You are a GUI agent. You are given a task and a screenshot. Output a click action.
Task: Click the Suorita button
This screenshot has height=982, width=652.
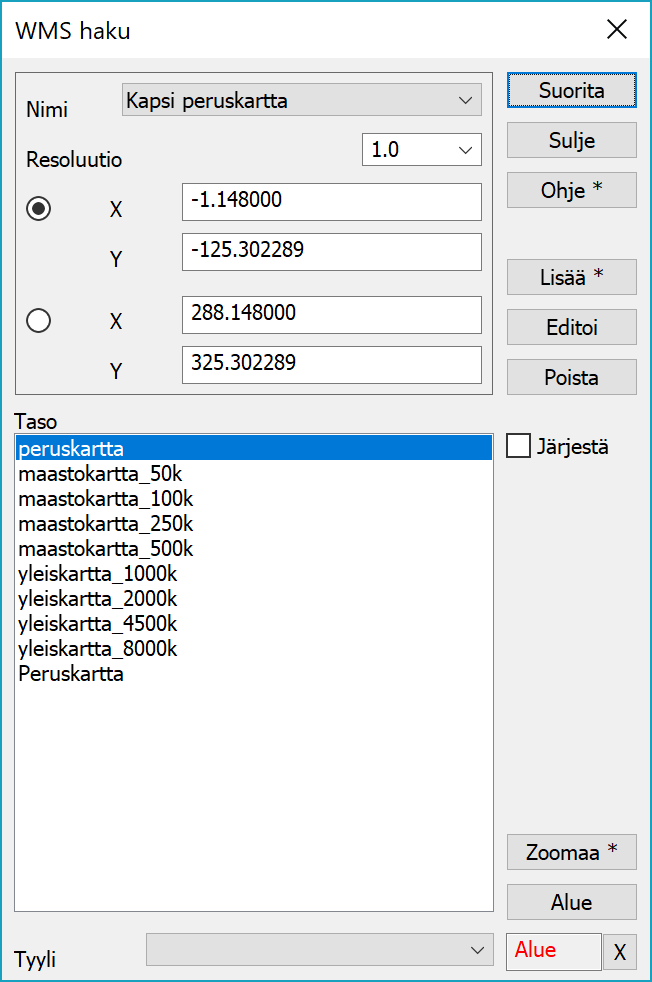pos(571,90)
